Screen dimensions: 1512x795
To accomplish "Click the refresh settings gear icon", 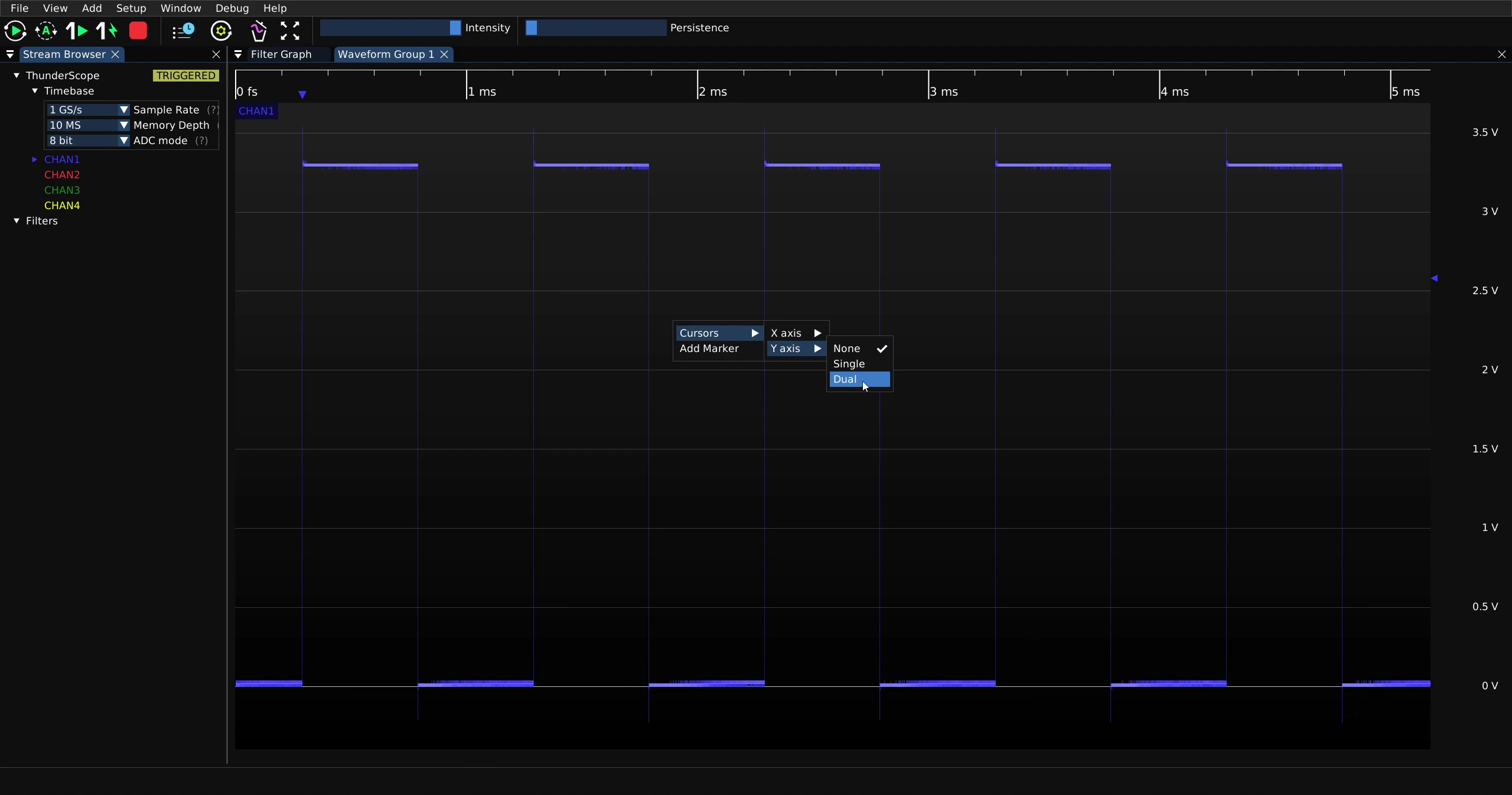I will pyautogui.click(x=221, y=31).
